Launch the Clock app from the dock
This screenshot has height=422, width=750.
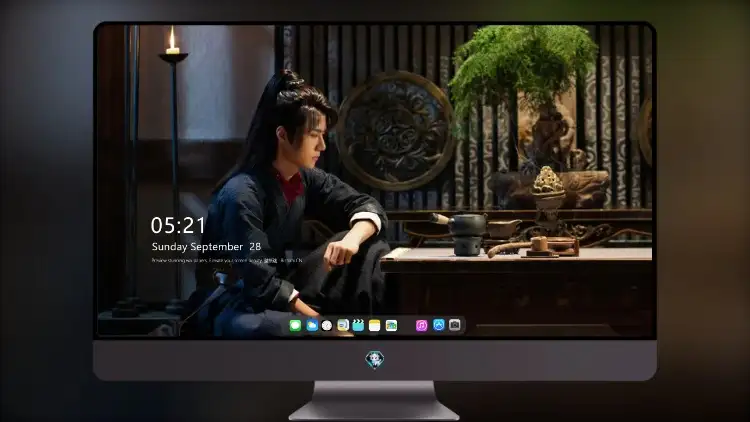coord(327,325)
